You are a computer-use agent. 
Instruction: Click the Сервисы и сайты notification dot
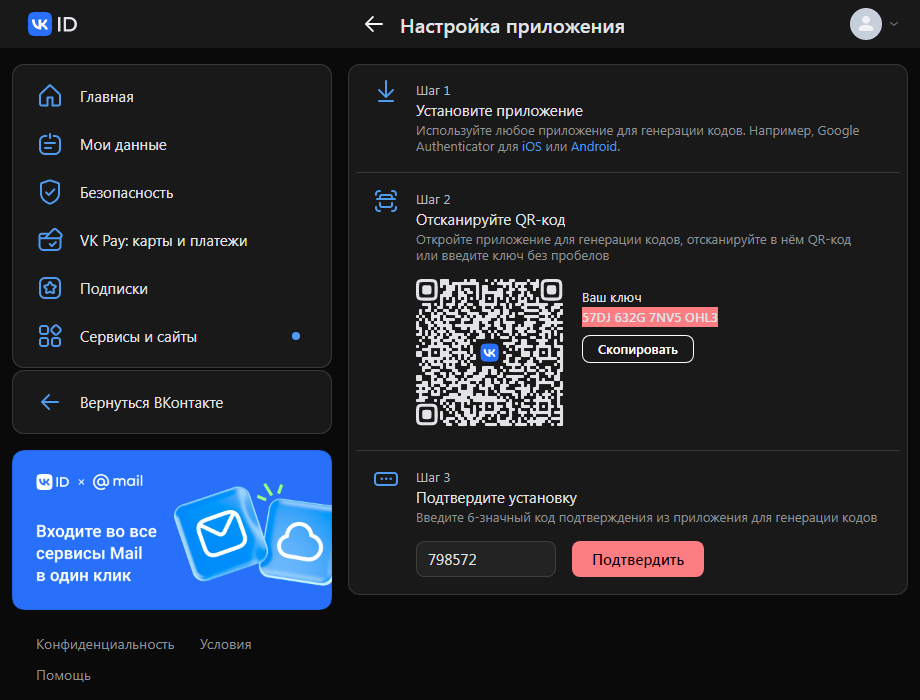click(x=296, y=336)
